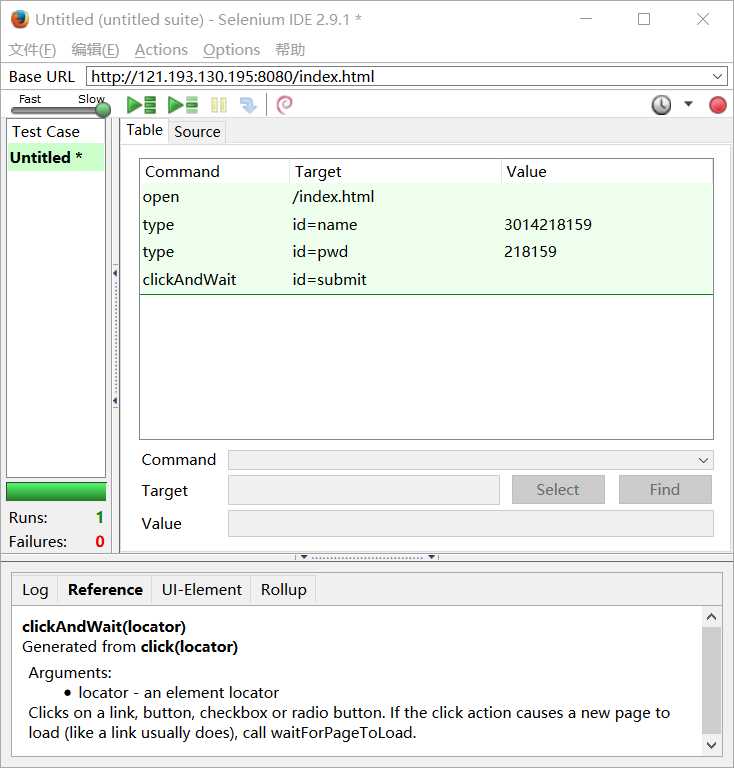Click the value 3014218159 cell

[x=548, y=224]
